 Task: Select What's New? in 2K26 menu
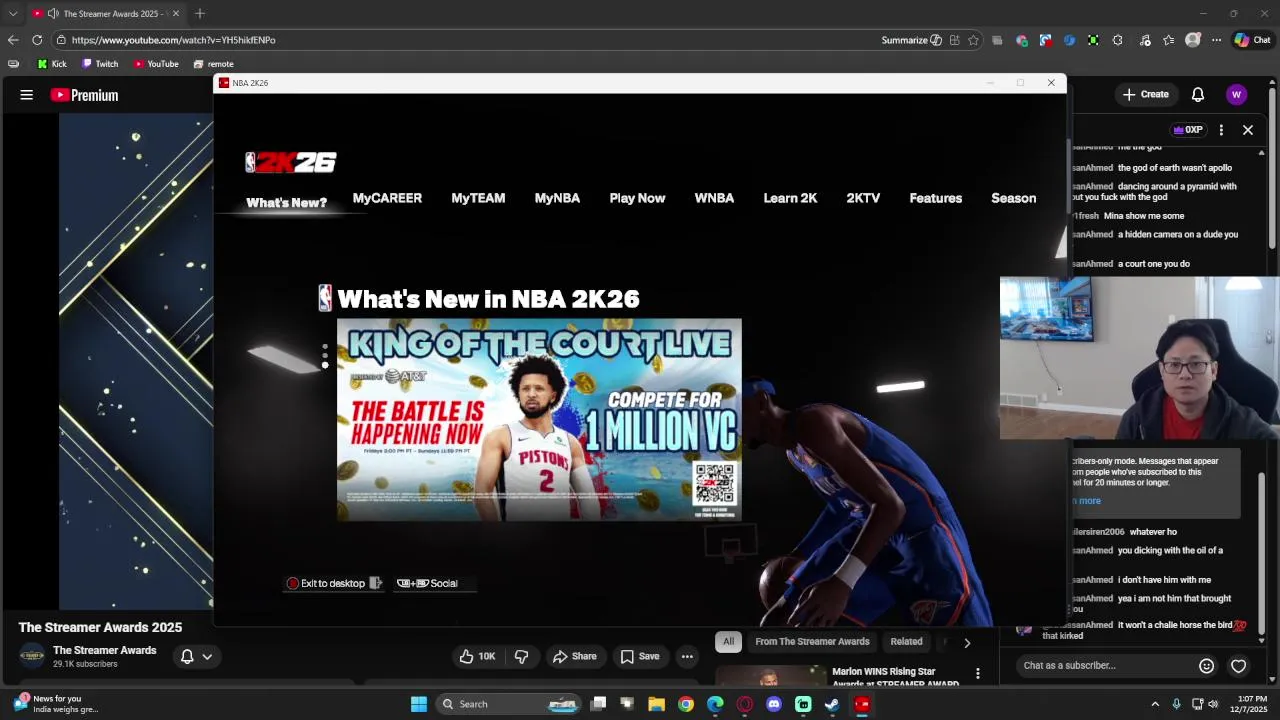pos(286,202)
